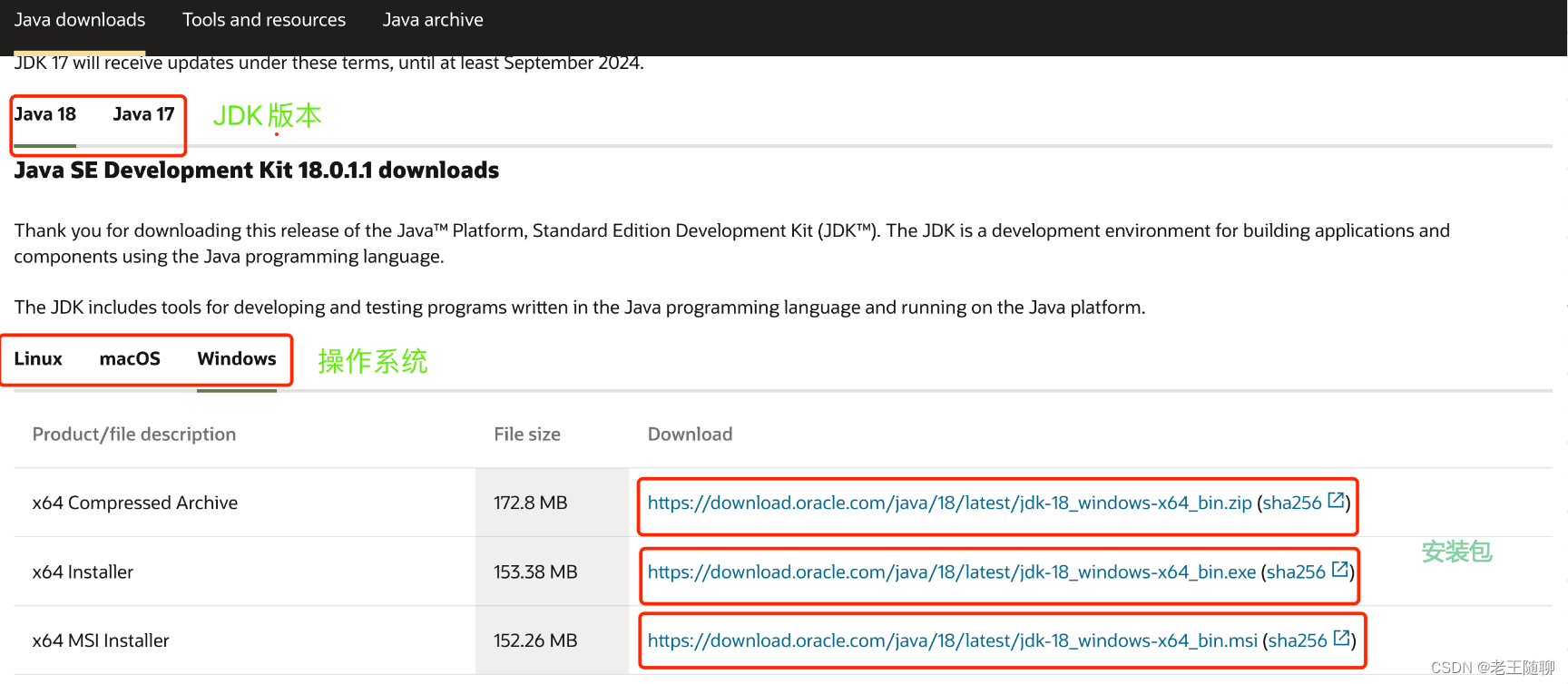The width and height of the screenshot is (1568, 684).
Task: Click the Java SE Development Kit 18.0.1.1 heading
Action: [x=257, y=171]
